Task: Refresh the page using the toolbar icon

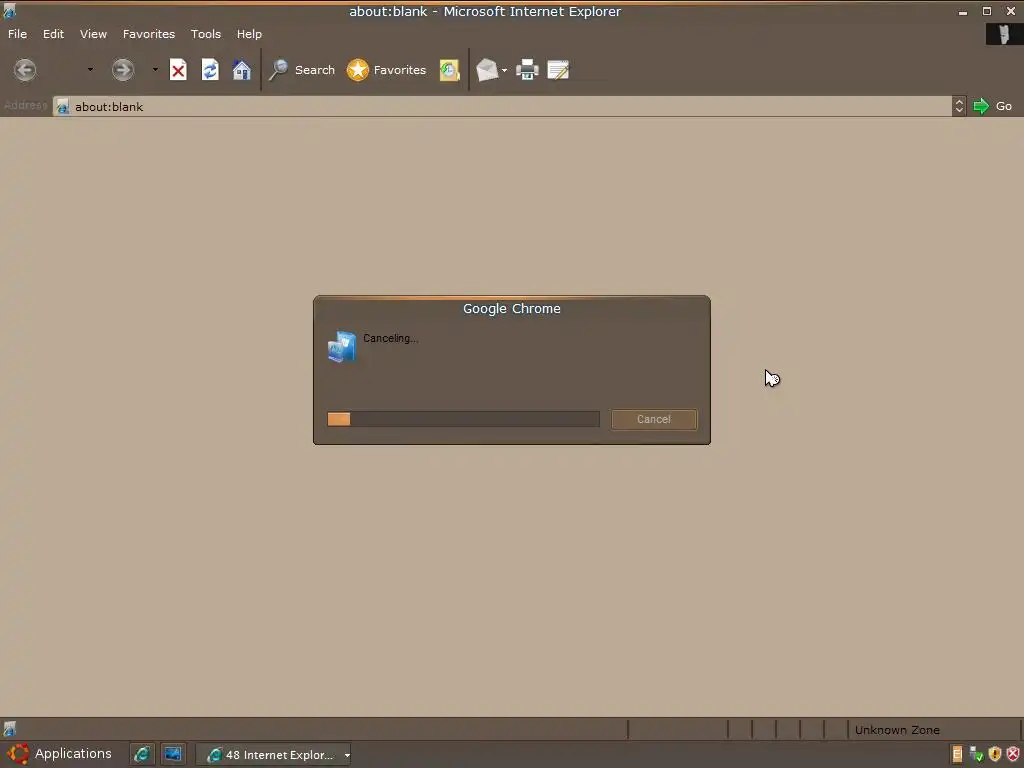Action: pyautogui.click(x=210, y=70)
